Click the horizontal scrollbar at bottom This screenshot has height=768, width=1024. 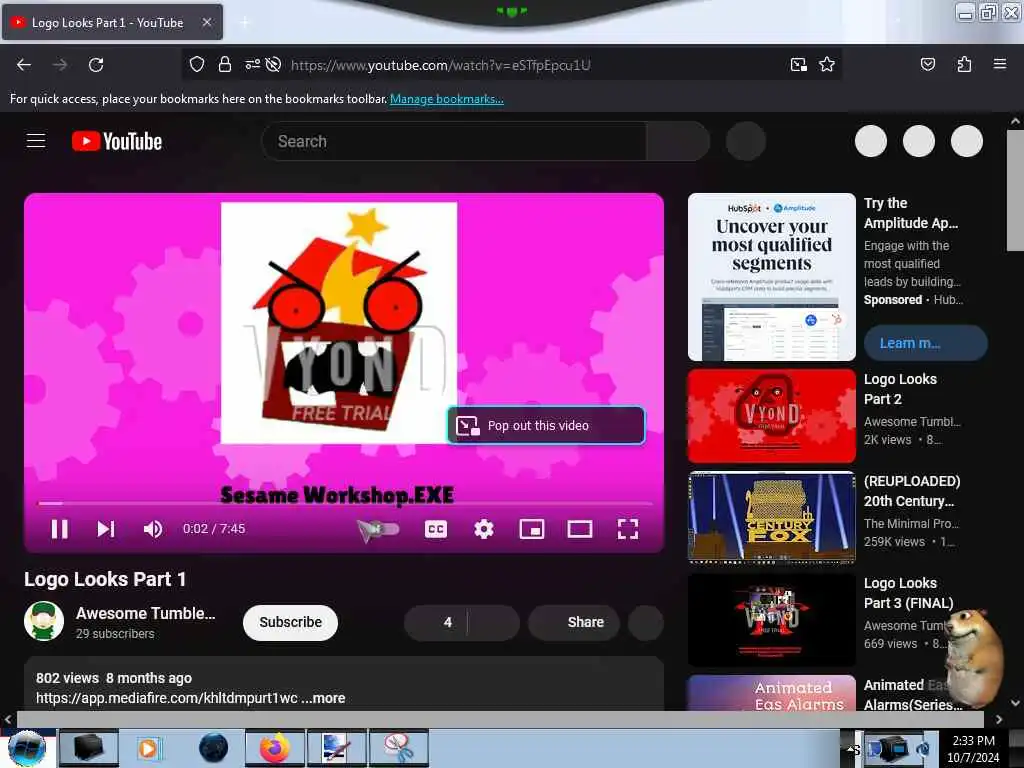pyautogui.click(x=500, y=719)
